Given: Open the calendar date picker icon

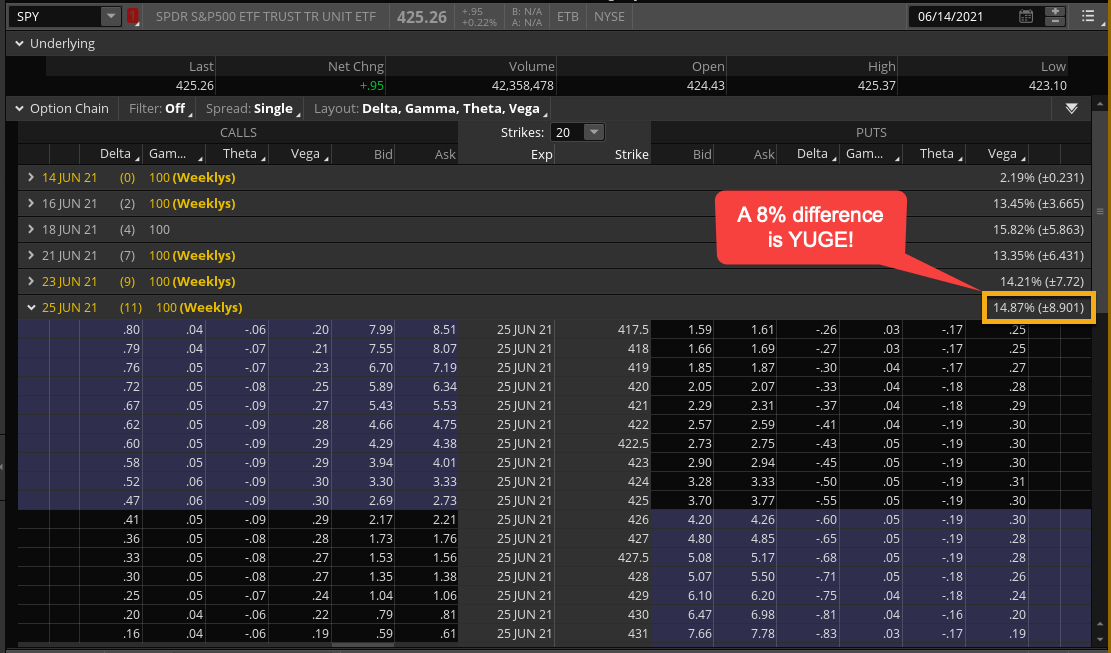Looking at the screenshot, I should point(1026,16).
